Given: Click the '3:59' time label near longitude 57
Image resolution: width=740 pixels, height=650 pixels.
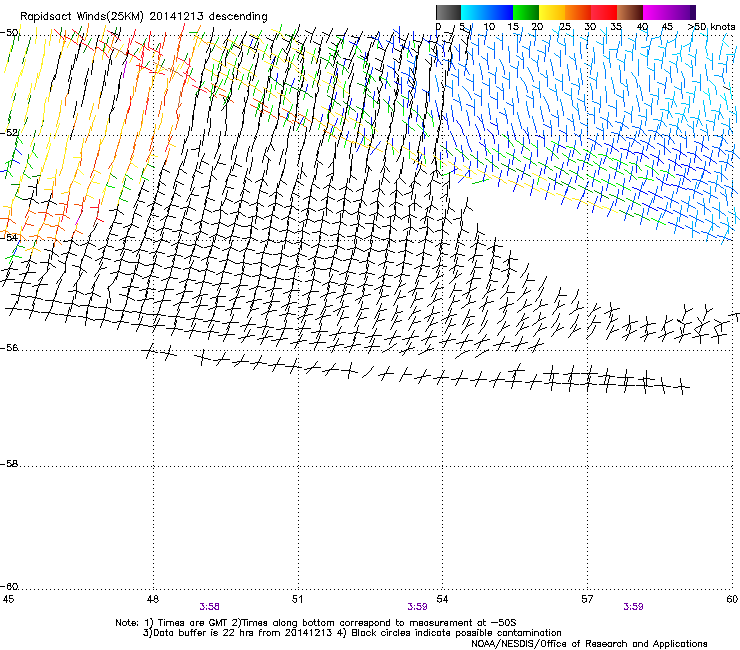Looking at the screenshot, I should click(x=633, y=607).
